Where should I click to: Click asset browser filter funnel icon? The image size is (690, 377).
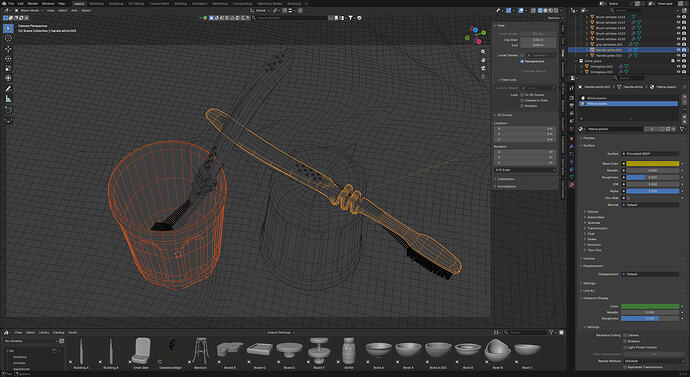[551, 333]
